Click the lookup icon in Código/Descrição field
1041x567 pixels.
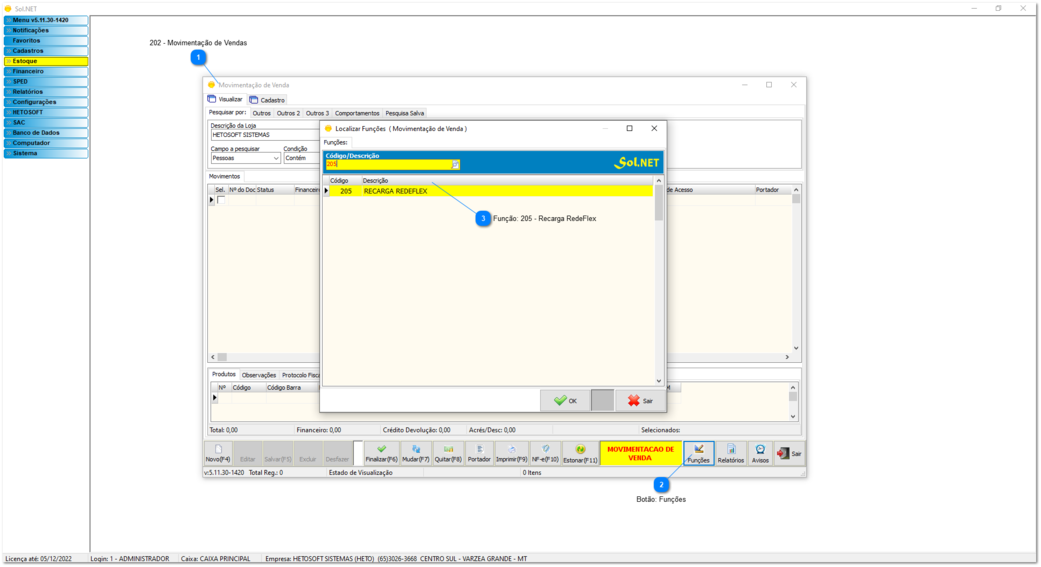(x=455, y=164)
